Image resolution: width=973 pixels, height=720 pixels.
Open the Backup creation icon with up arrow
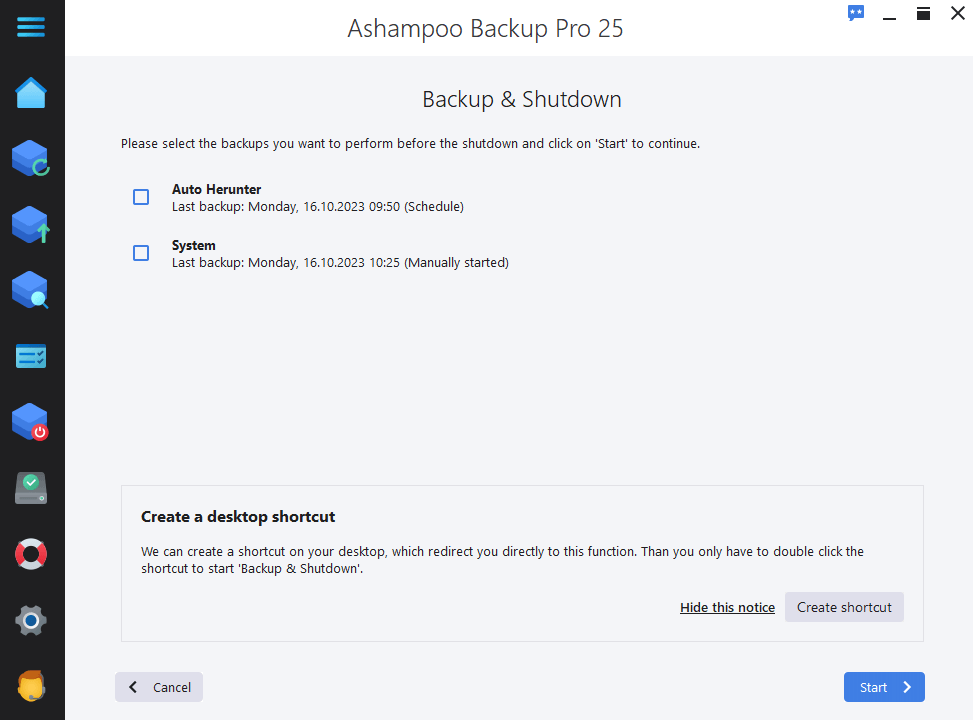pos(31,224)
